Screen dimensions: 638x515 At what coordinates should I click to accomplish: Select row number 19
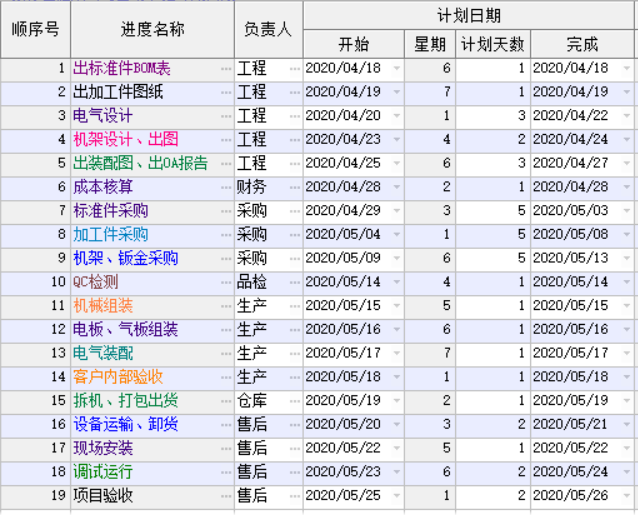[36, 496]
